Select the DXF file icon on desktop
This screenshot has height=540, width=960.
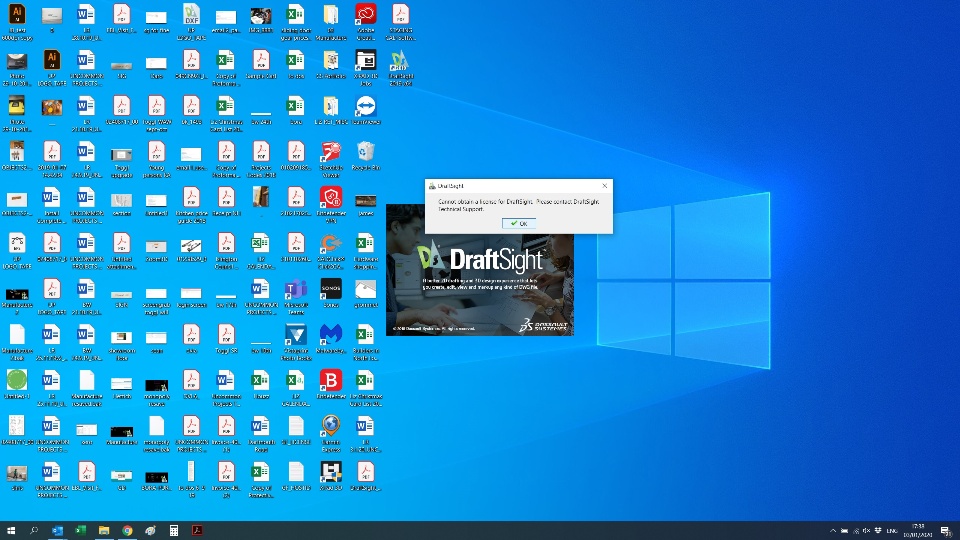(191, 21)
